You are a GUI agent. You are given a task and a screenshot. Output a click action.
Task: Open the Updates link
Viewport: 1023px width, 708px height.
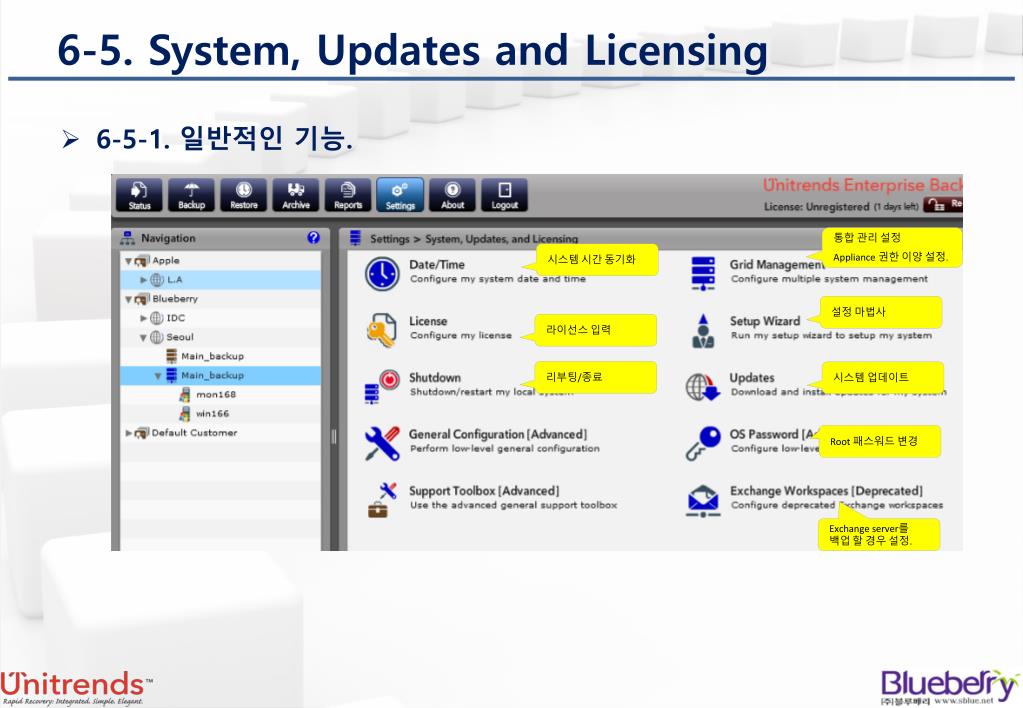[x=752, y=378]
